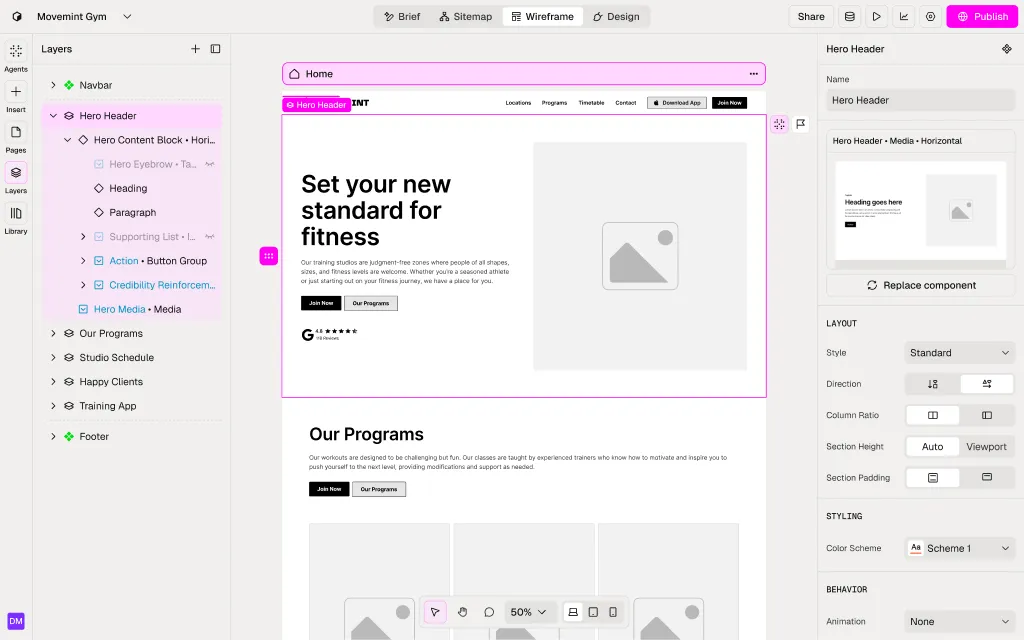The width and height of the screenshot is (1024, 640).
Task: Click the Share button
Action: 811,16
